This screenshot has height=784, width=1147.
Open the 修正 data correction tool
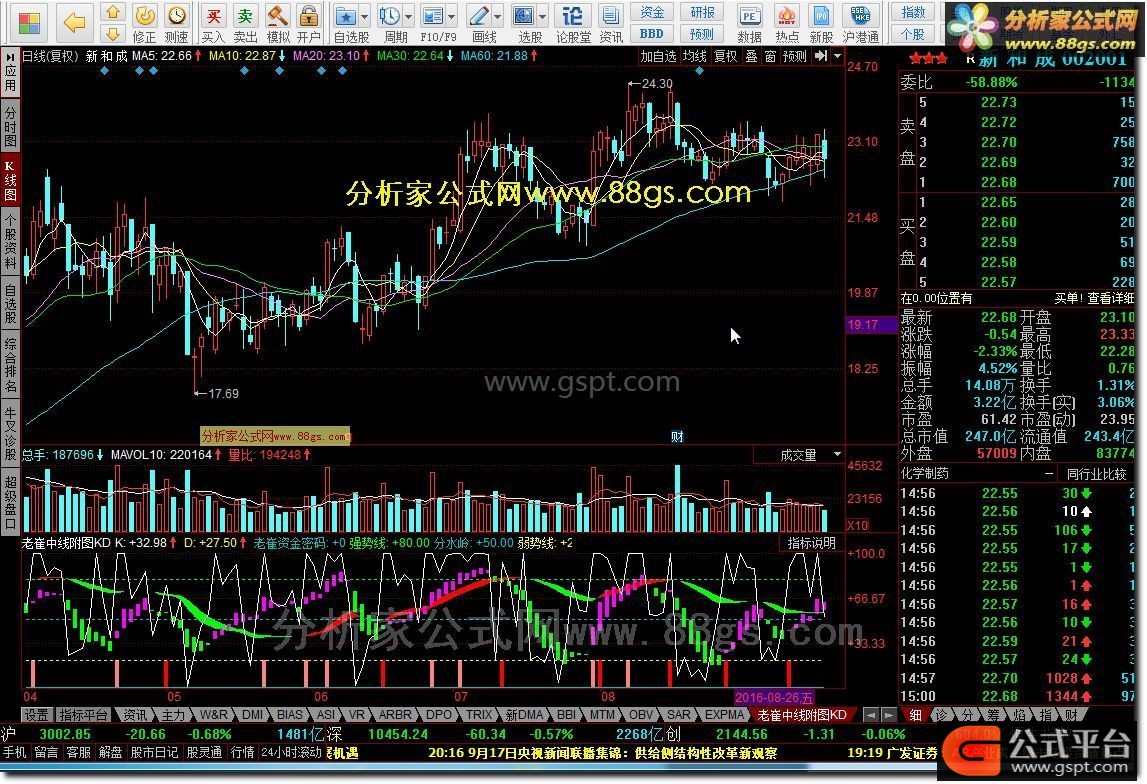tap(144, 23)
